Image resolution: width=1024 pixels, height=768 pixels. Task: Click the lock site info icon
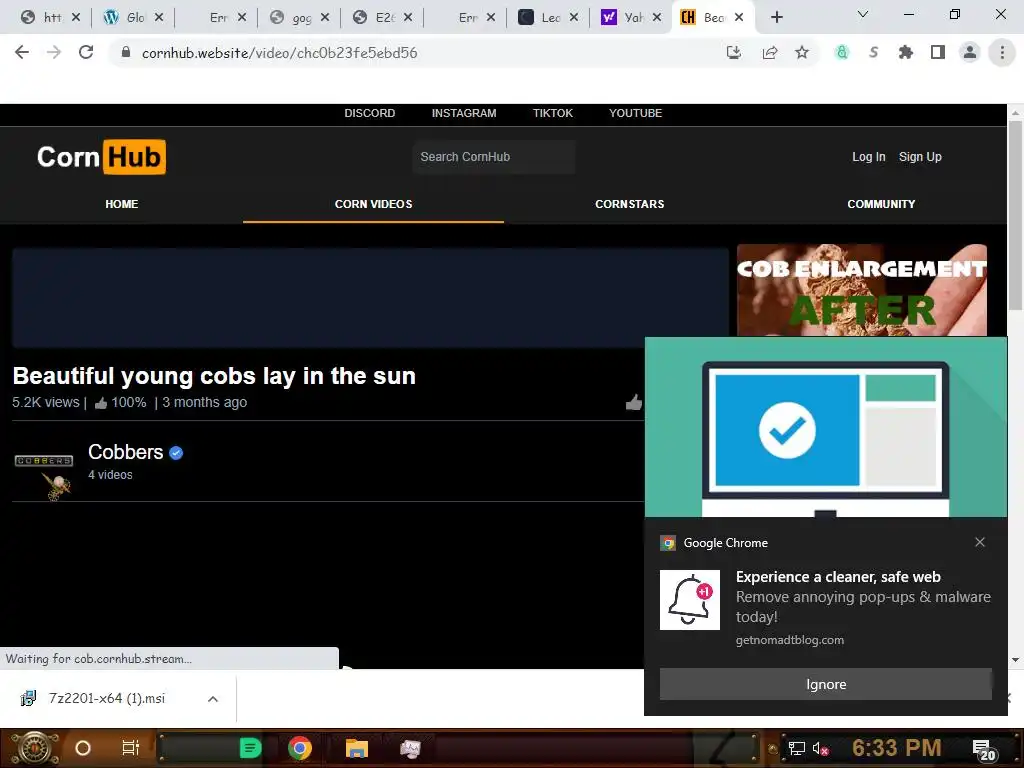(x=126, y=52)
